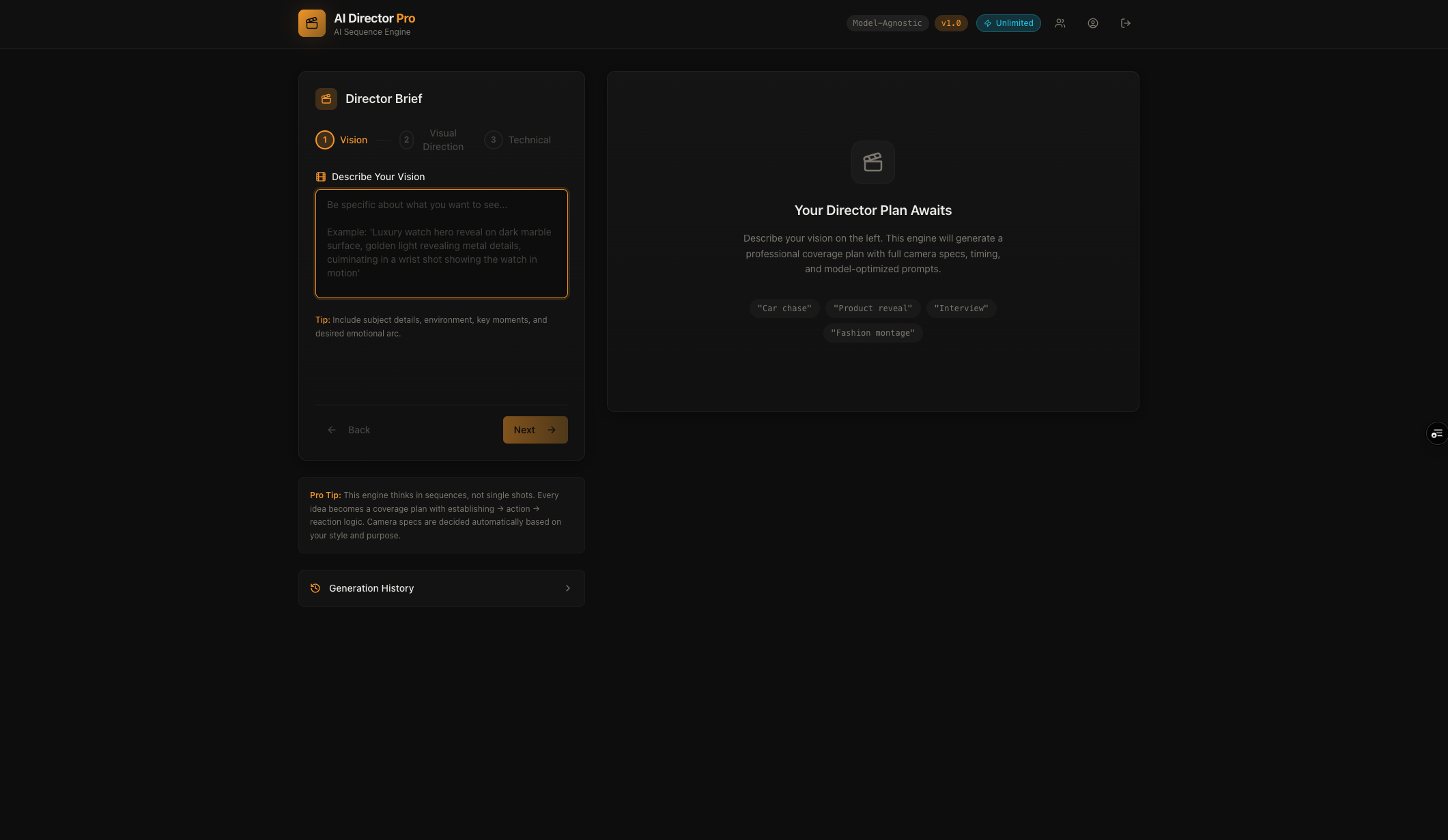Open the team users icon in header

1060,23
